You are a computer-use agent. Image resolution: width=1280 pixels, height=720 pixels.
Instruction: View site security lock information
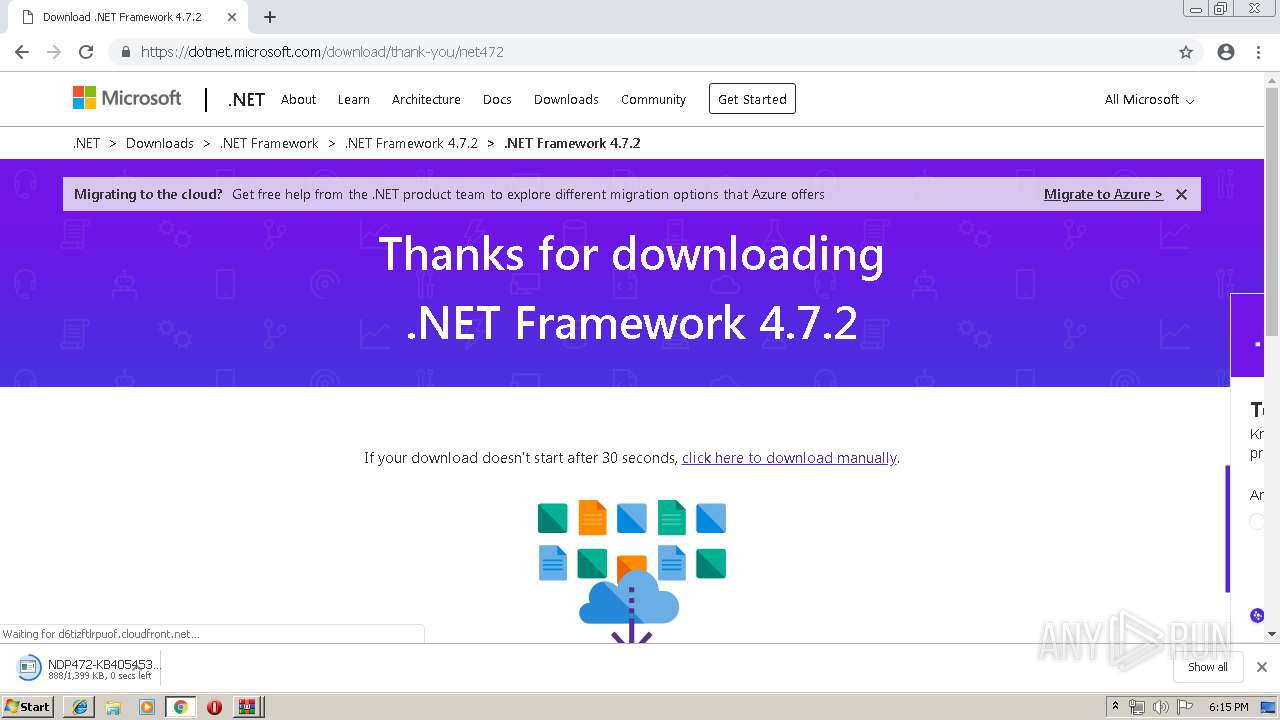click(125, 52)
